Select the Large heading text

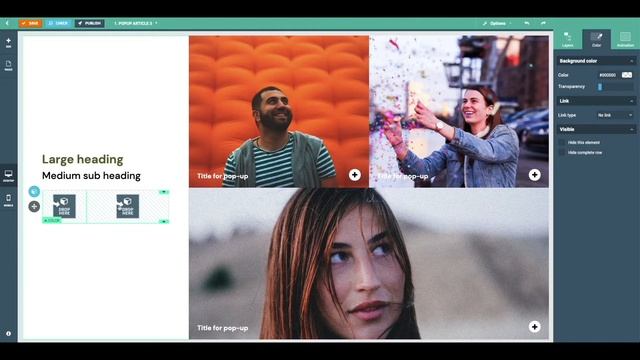[x=82, y=159]
